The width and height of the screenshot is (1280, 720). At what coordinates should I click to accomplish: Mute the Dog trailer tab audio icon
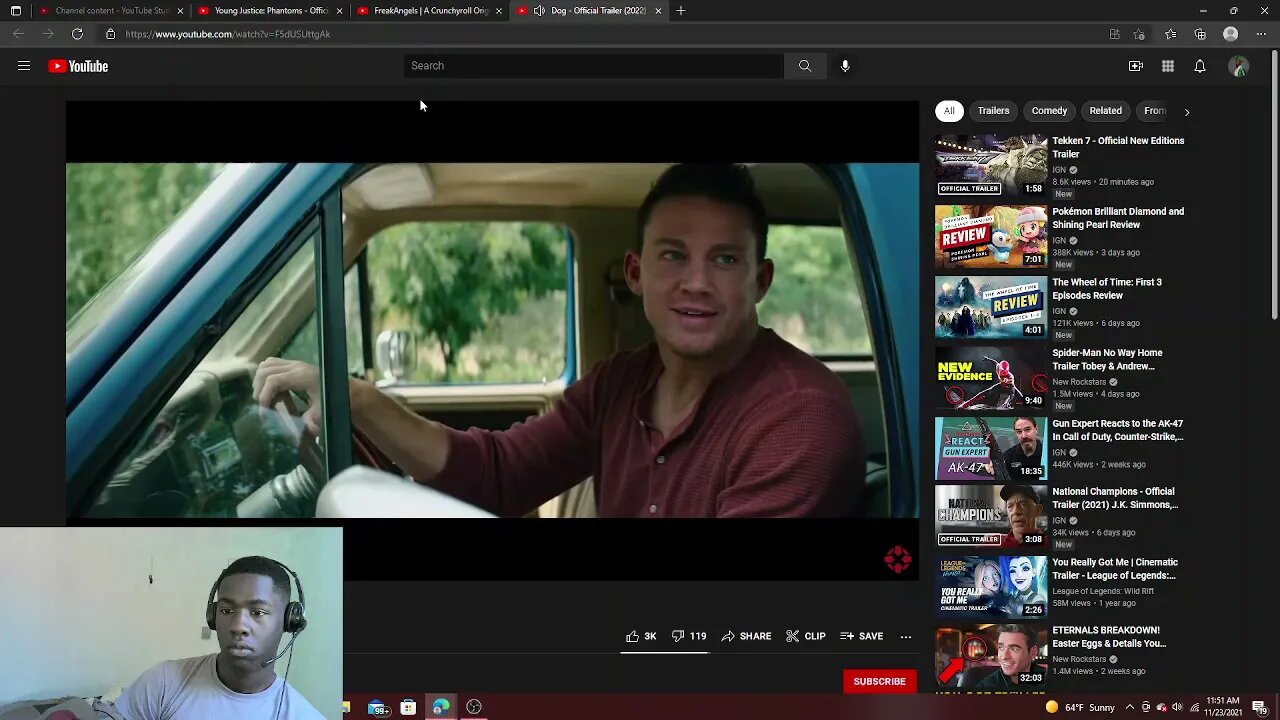(539, 11)
